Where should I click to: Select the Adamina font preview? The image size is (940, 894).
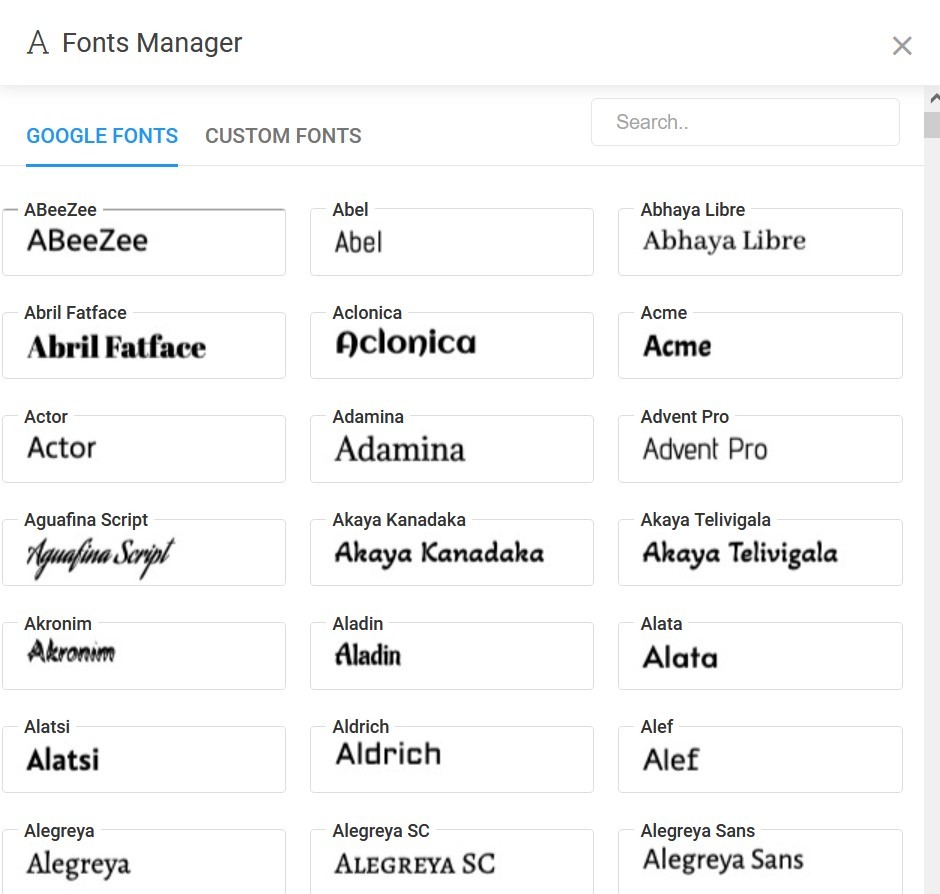(x=452, y=449)
